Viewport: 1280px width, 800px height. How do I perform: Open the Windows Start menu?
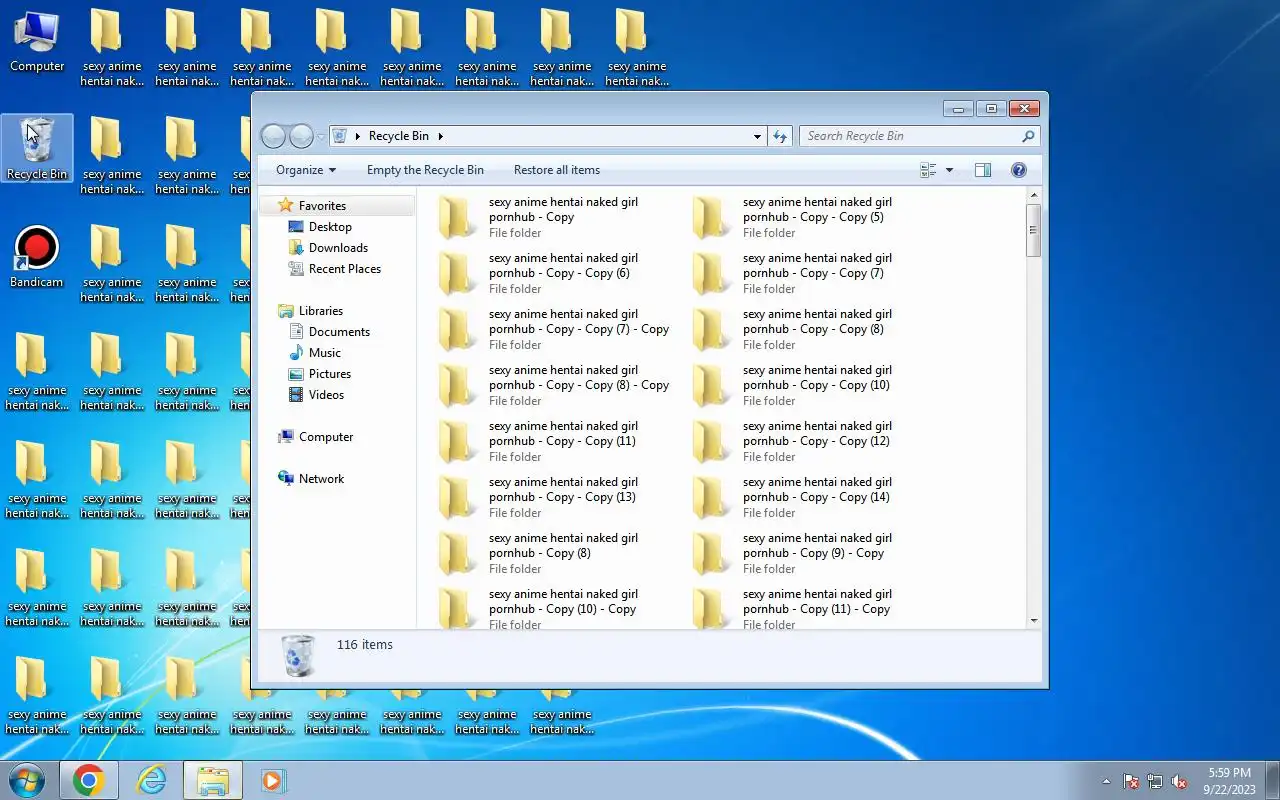coord(26,780)
